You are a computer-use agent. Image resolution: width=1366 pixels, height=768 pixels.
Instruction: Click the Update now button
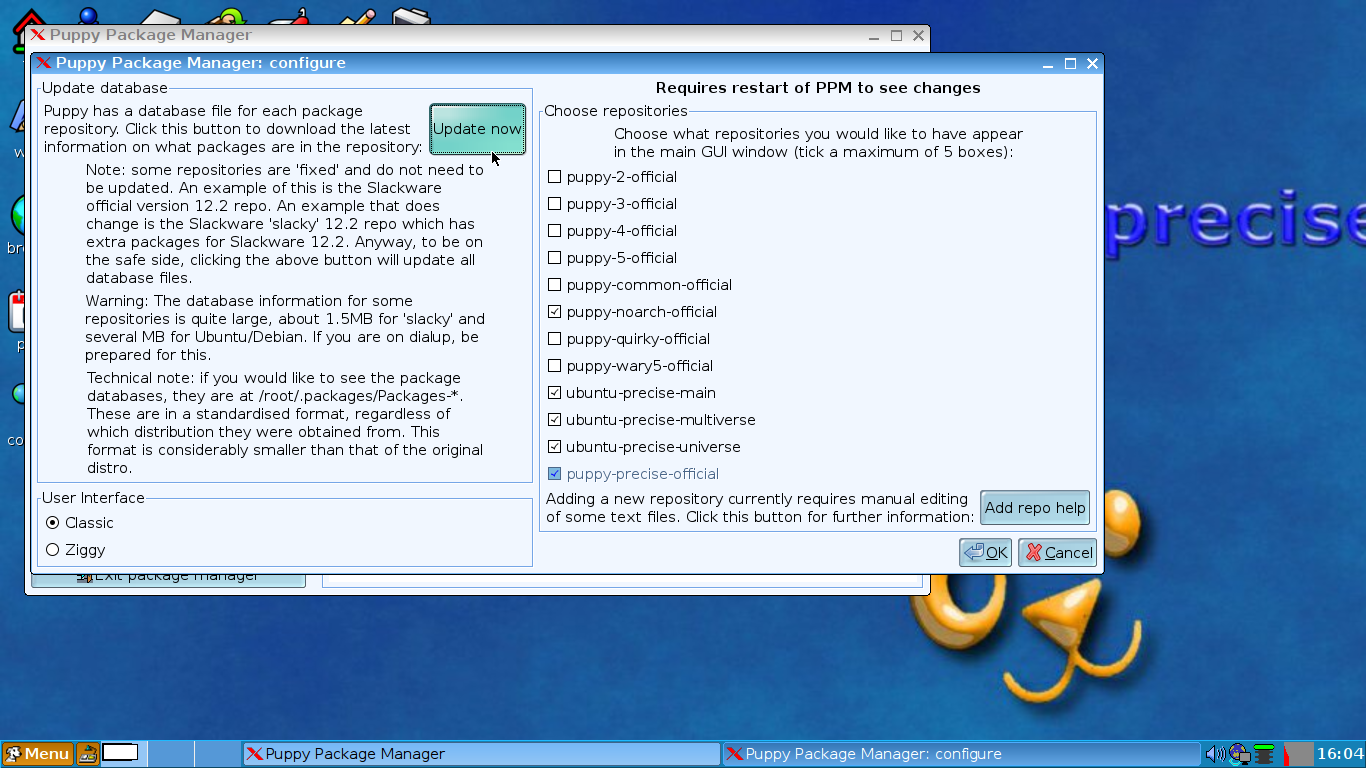(x=477, y=129)
